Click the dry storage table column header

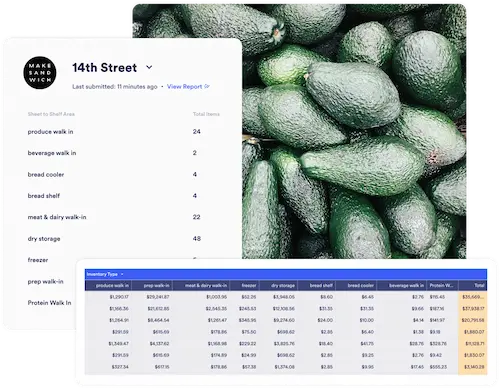(279, 286)
